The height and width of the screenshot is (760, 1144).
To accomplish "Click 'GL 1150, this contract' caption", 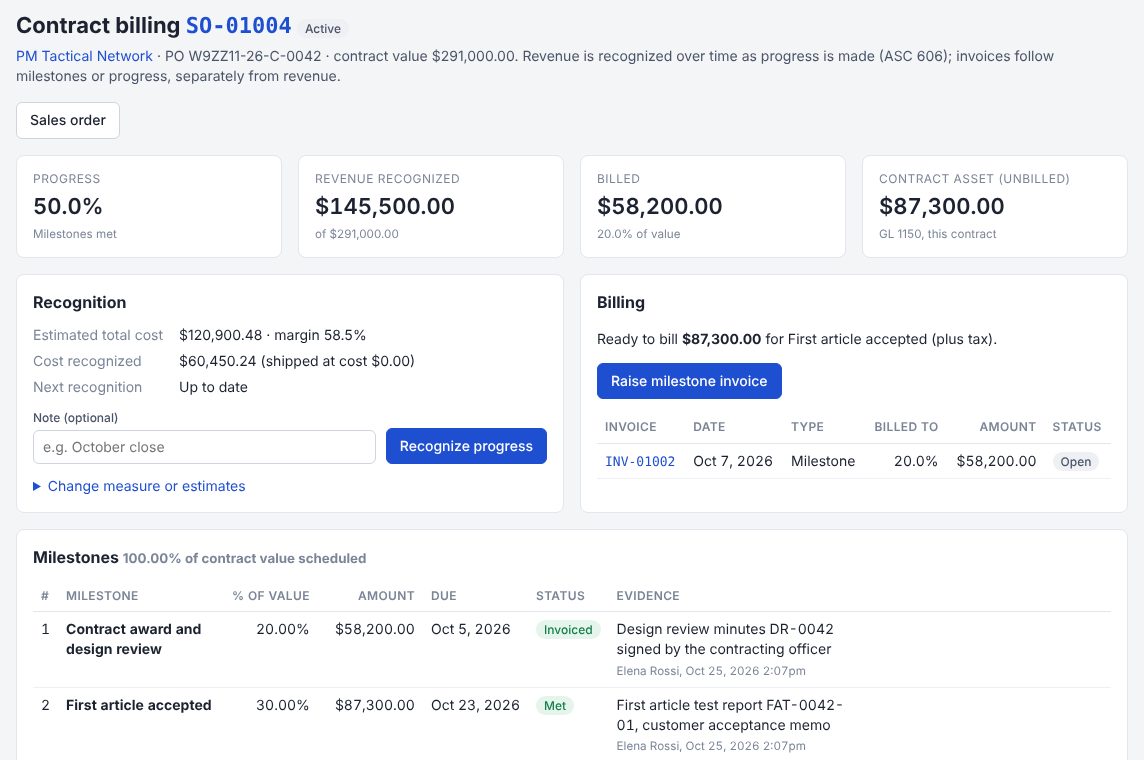I will pos(938,234).
